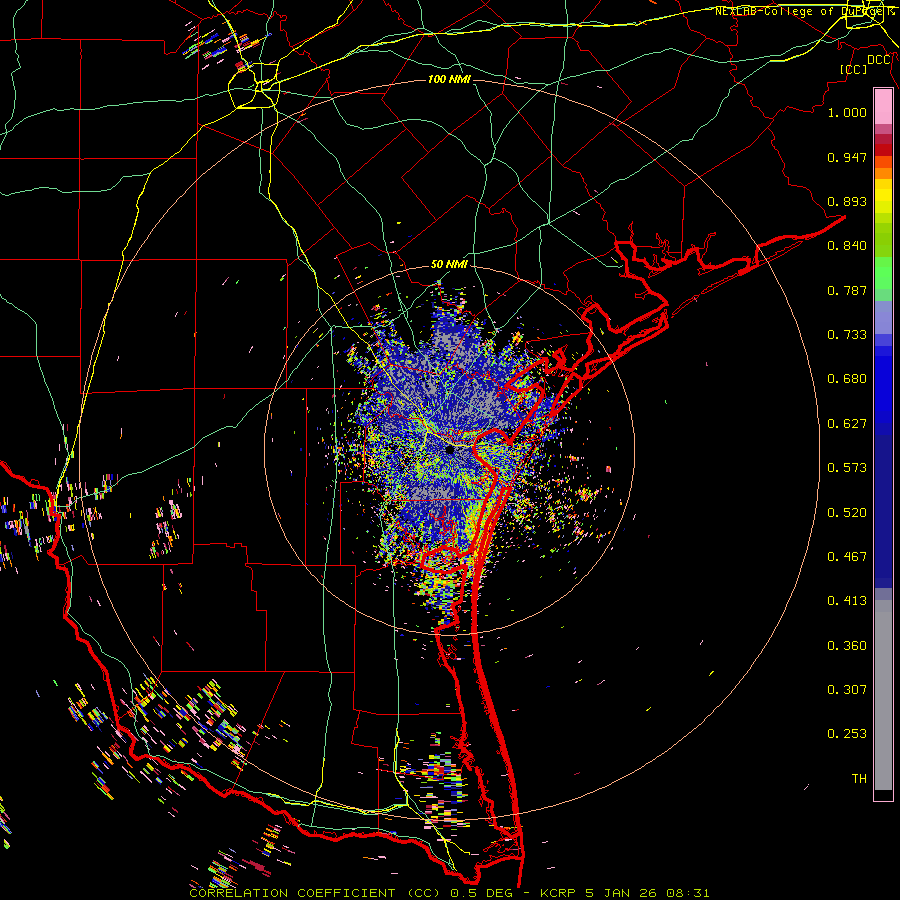Screen dimensions: 900x900
Task: Click the 0.413 legend value
Action: pos(847,601)
